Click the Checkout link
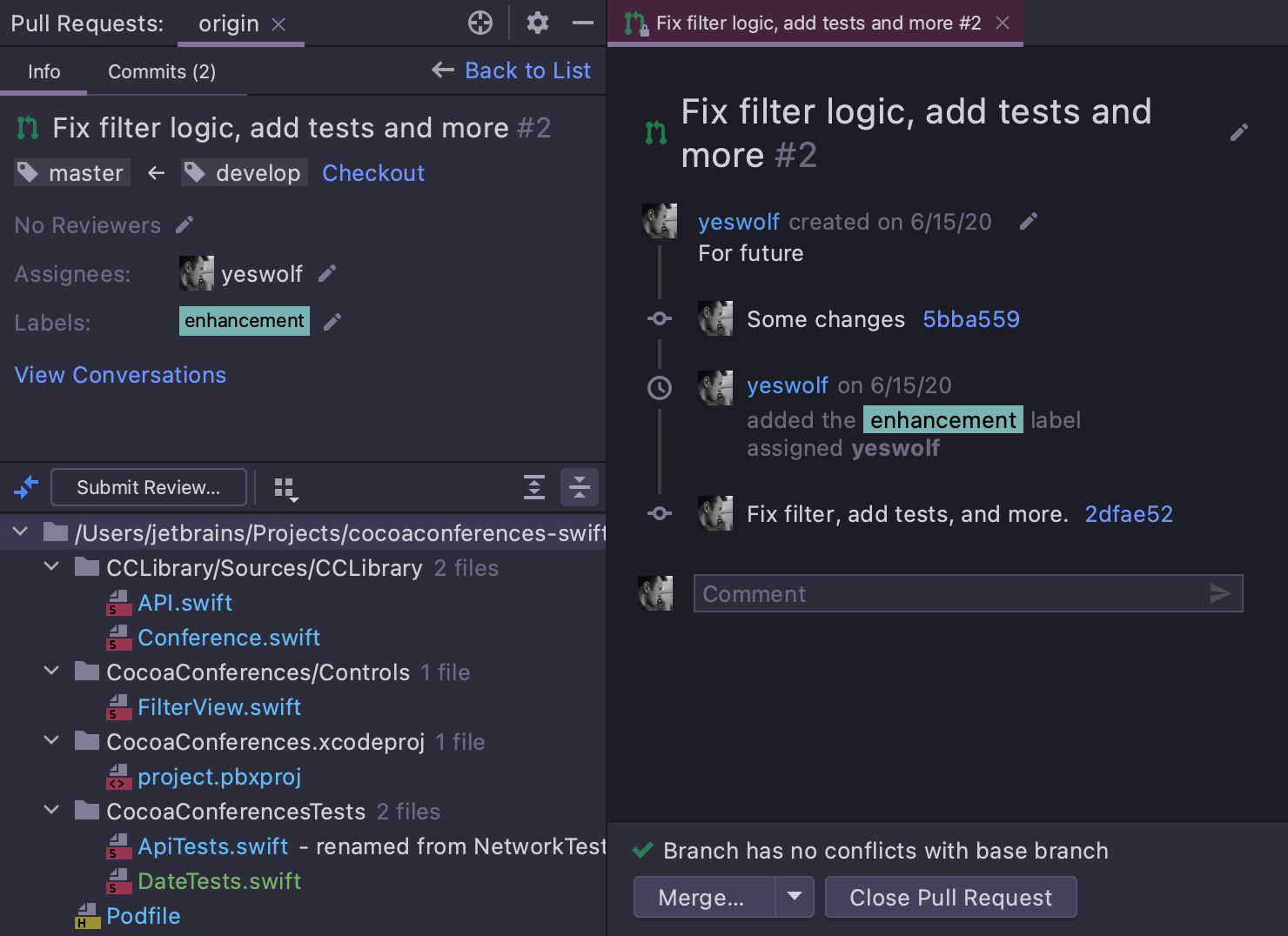1288x936 pixels. point(373,173)
